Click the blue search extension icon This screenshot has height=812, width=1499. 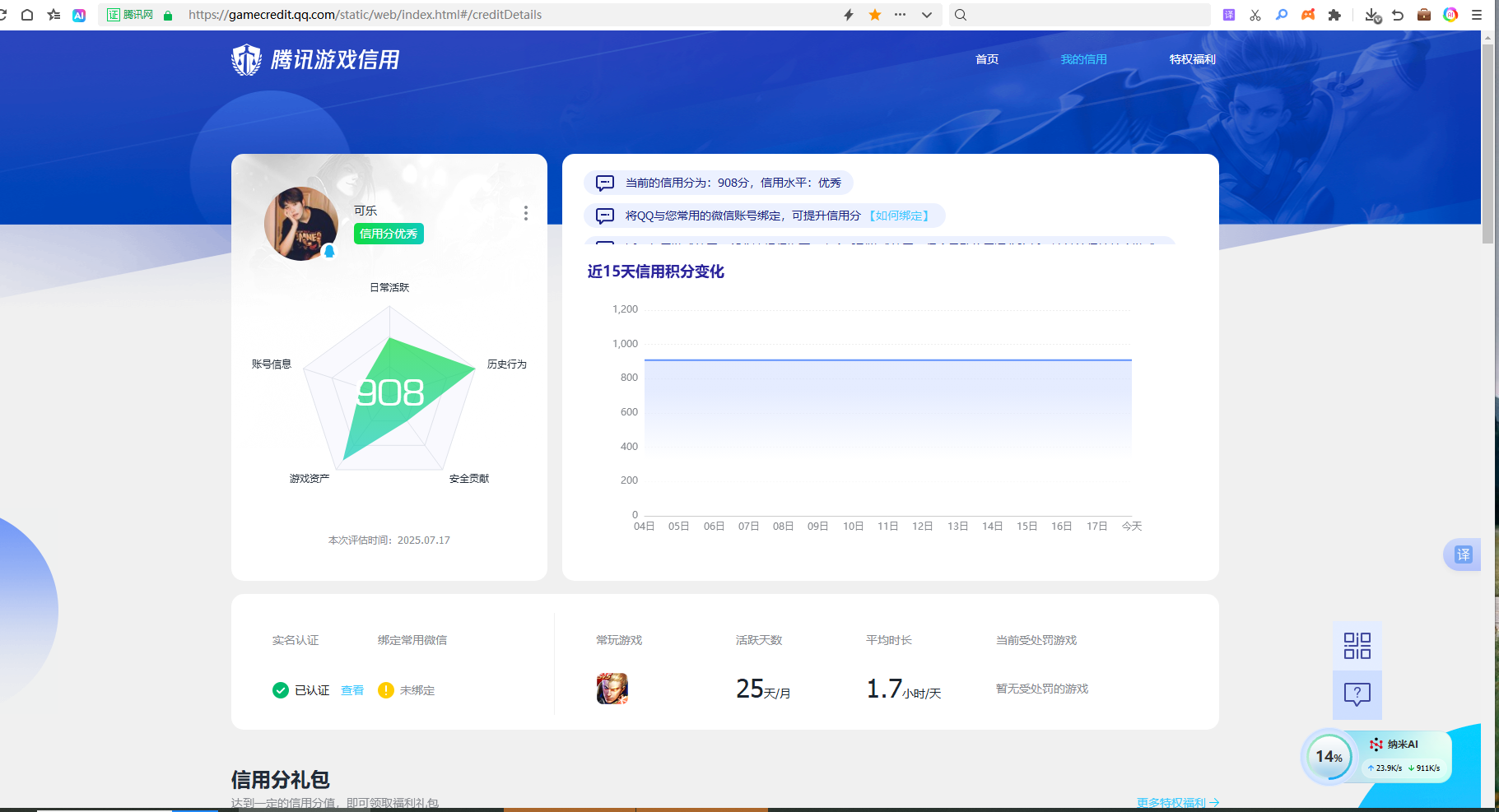pos(1282,15)
